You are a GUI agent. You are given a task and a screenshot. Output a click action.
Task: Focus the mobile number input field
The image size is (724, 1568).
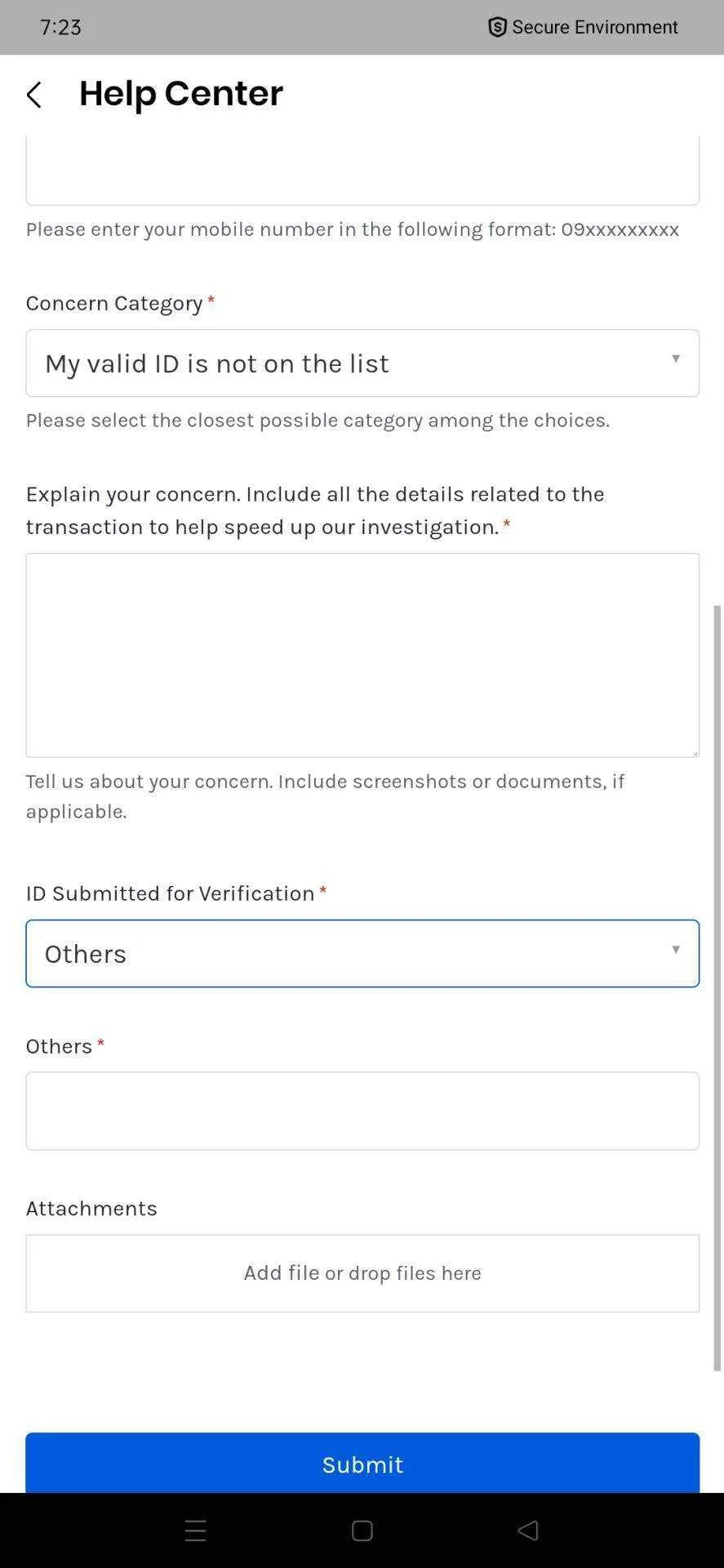362,171
